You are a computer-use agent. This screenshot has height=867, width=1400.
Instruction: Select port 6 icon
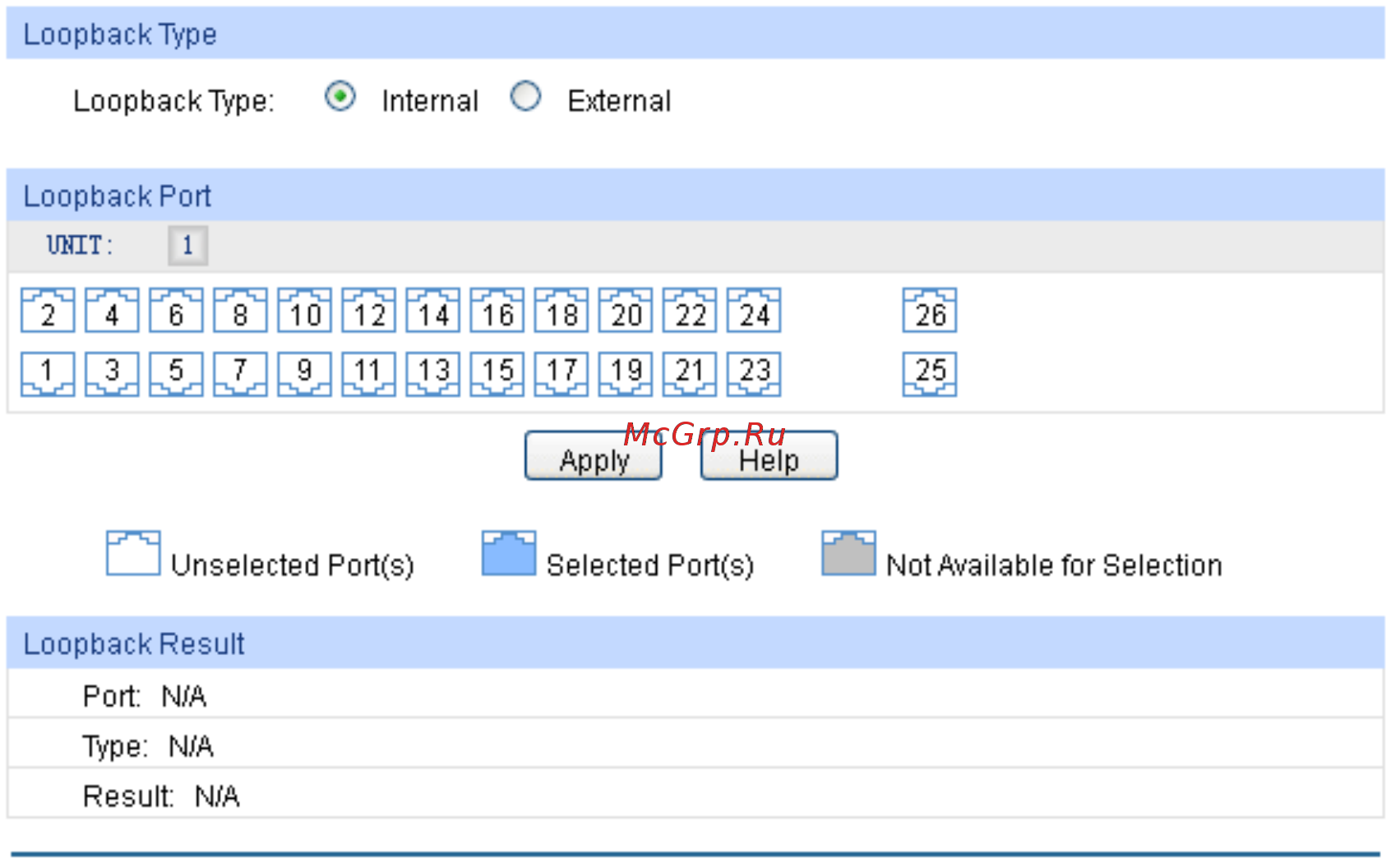[176, 310]
